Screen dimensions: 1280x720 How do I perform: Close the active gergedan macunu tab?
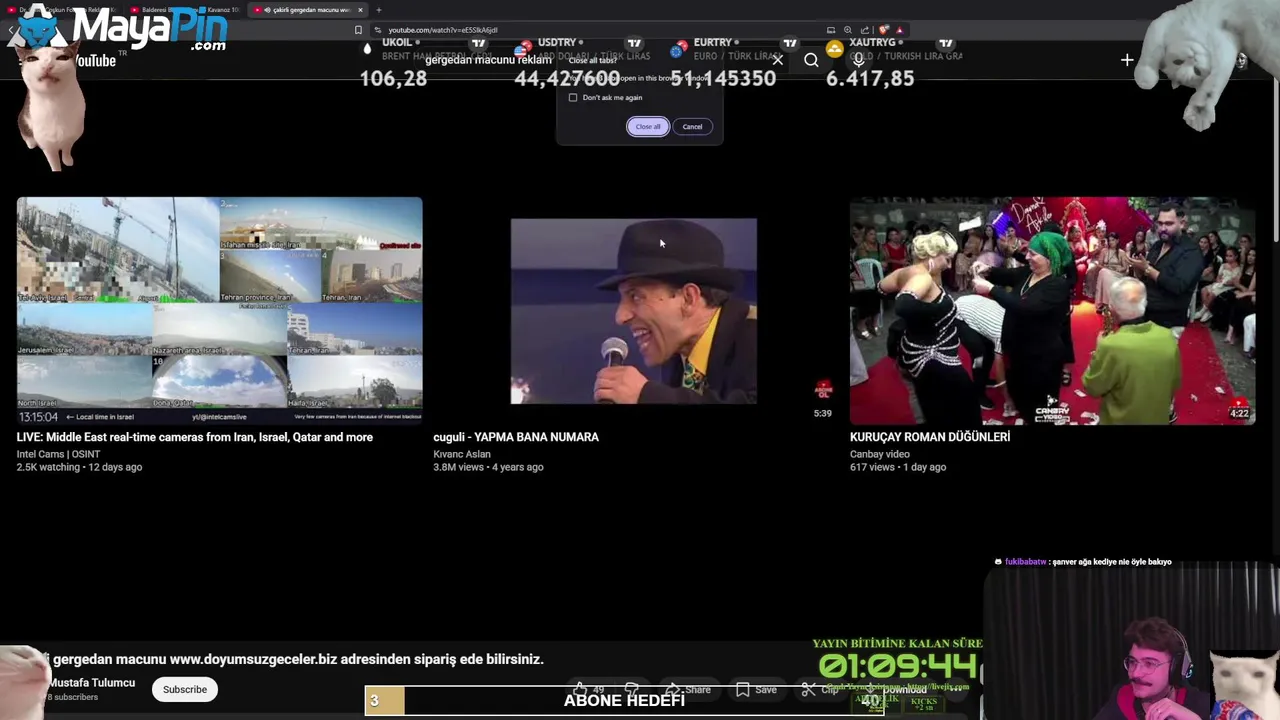360,10
